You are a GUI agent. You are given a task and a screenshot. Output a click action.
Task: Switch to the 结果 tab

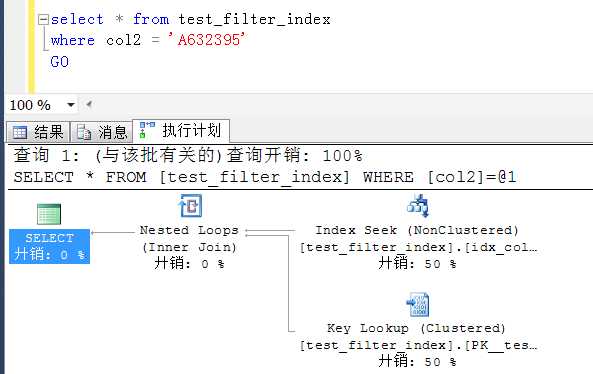[x=38, y=132]
